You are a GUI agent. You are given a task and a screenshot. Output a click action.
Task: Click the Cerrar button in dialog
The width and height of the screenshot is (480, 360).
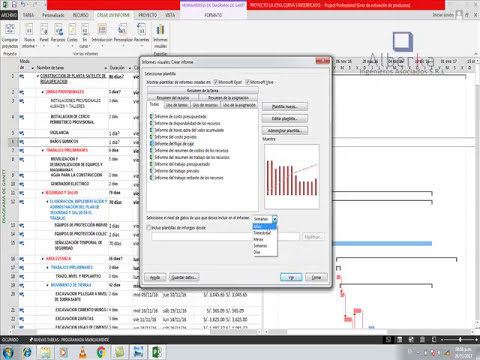[316, 277]
